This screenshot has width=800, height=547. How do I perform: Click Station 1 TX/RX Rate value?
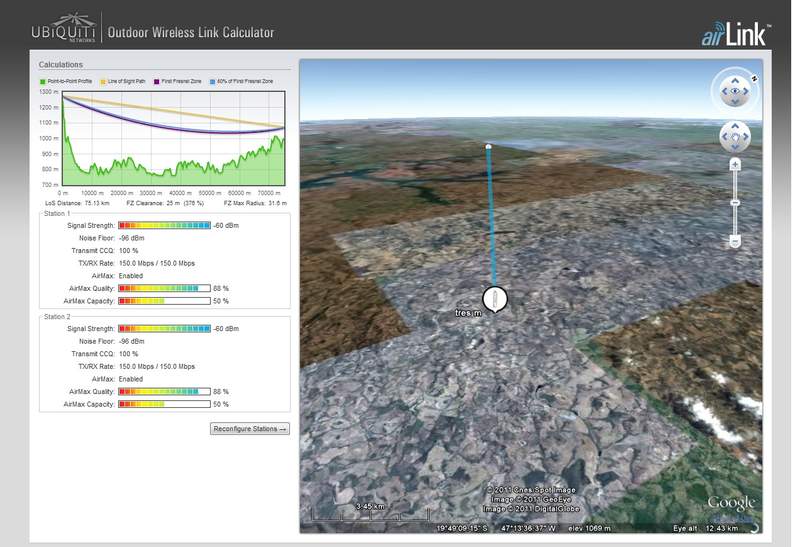157,263
